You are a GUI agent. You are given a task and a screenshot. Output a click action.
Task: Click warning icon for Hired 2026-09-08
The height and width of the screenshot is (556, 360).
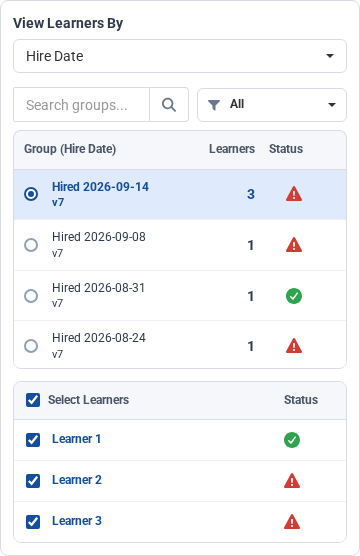pyautogui.click(x=294, y=245)
